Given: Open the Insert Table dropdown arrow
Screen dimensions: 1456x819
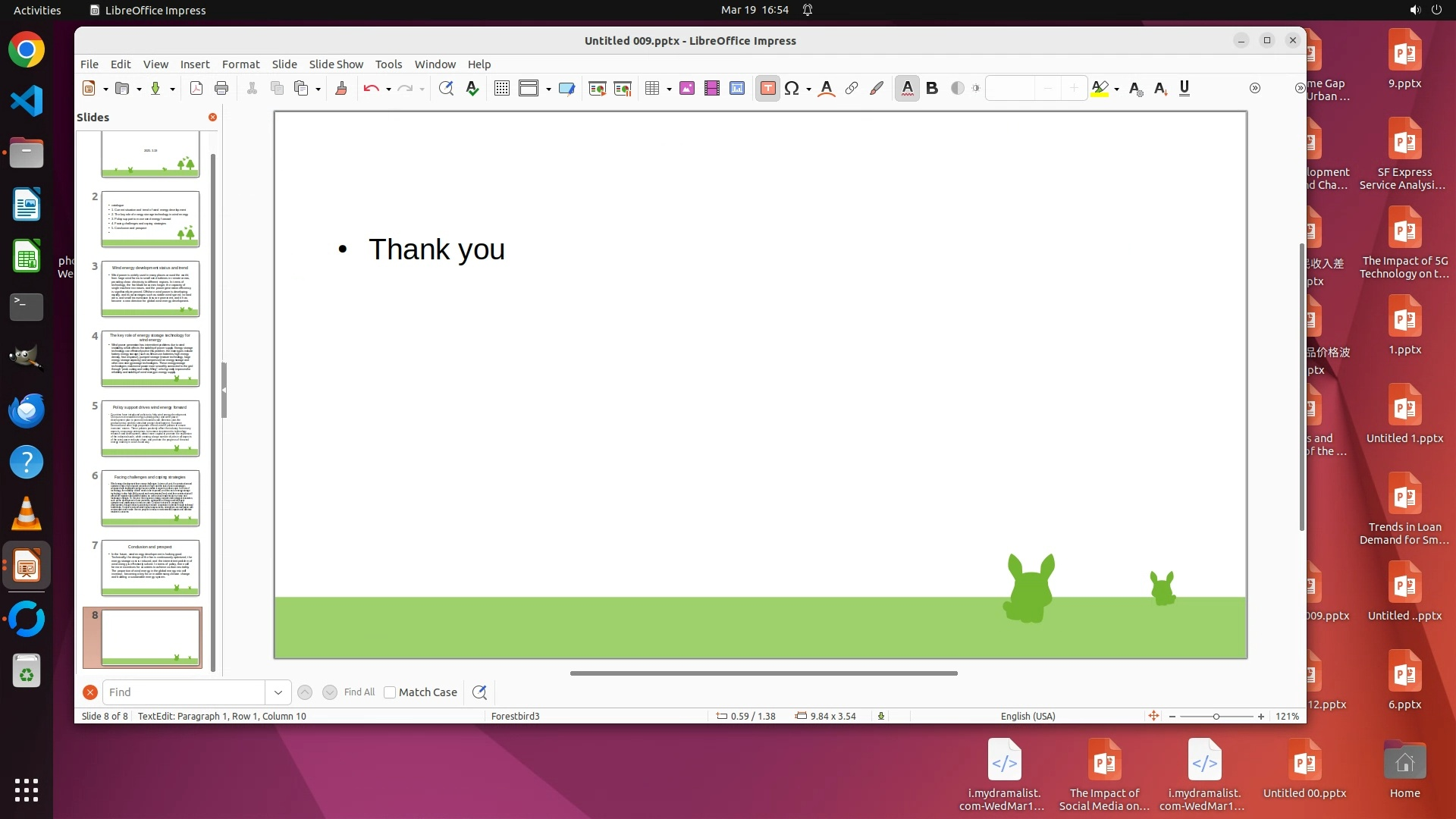Looking at the screenshot, I should tap(669, 89).
